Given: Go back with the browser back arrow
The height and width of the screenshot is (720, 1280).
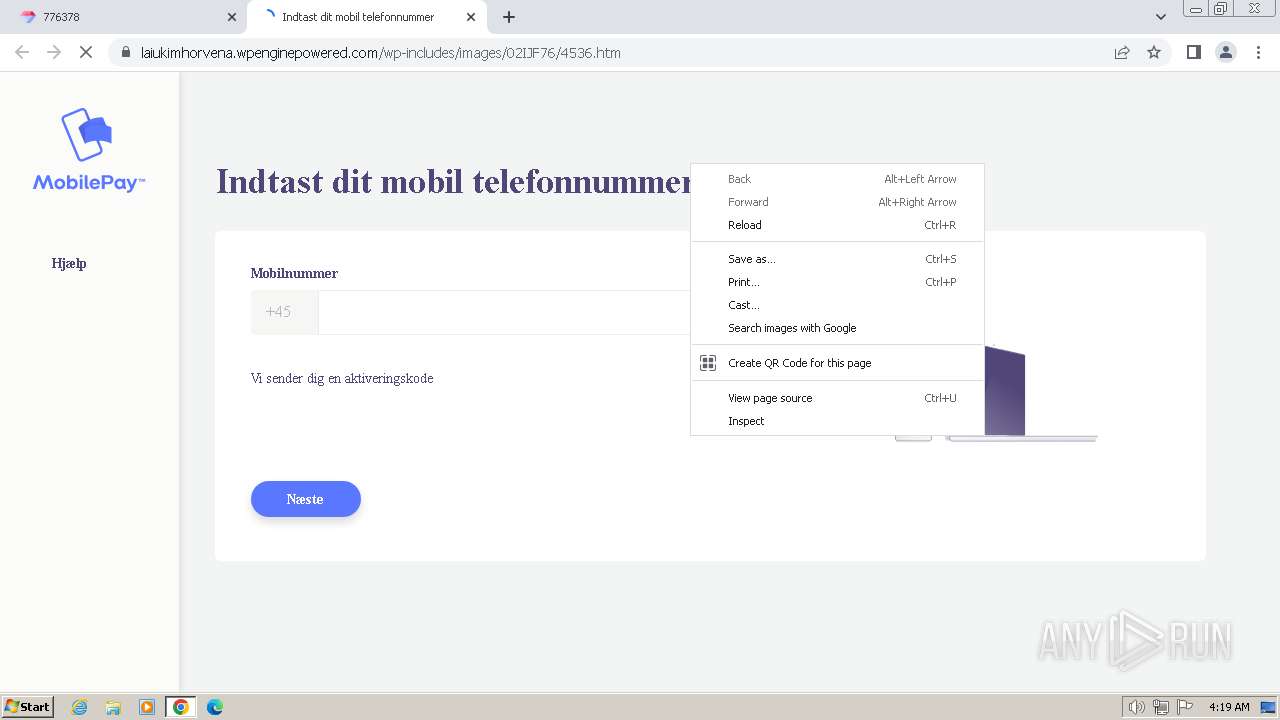Looking at the screenshot, I should (22, 52).
